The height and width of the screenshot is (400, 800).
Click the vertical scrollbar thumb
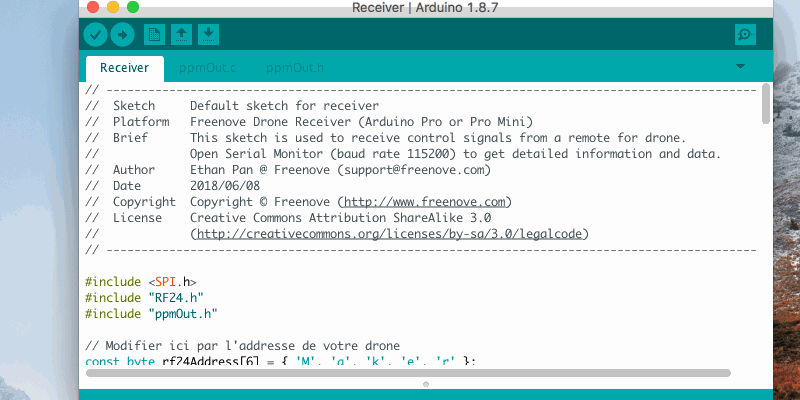[766, 104]
